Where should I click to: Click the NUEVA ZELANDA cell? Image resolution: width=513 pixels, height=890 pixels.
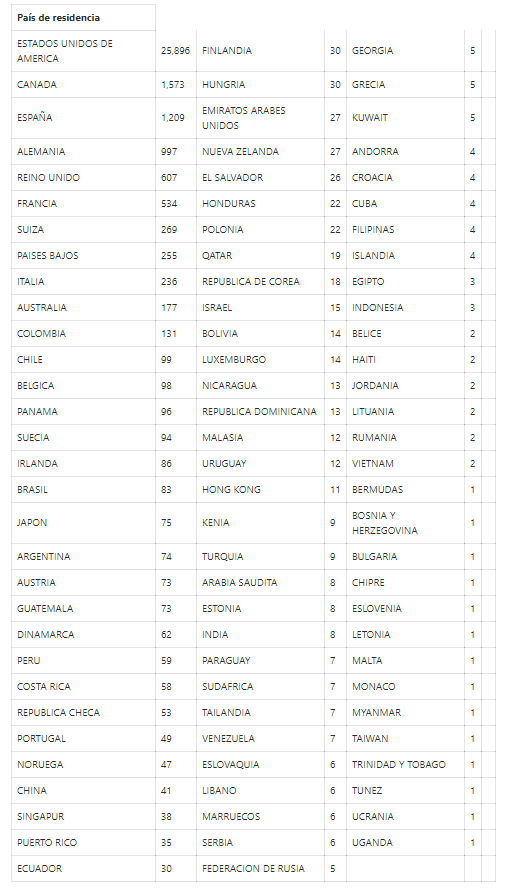pos(260,152)
